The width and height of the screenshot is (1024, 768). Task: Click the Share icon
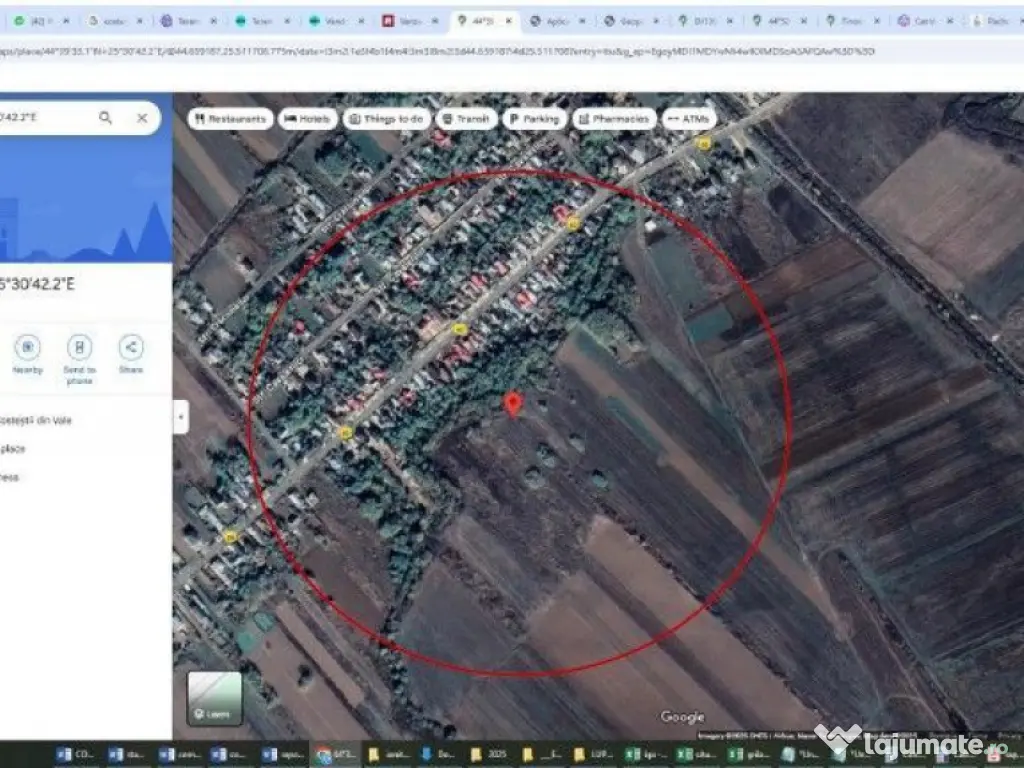pyautogui.click(x=131, y=348)
